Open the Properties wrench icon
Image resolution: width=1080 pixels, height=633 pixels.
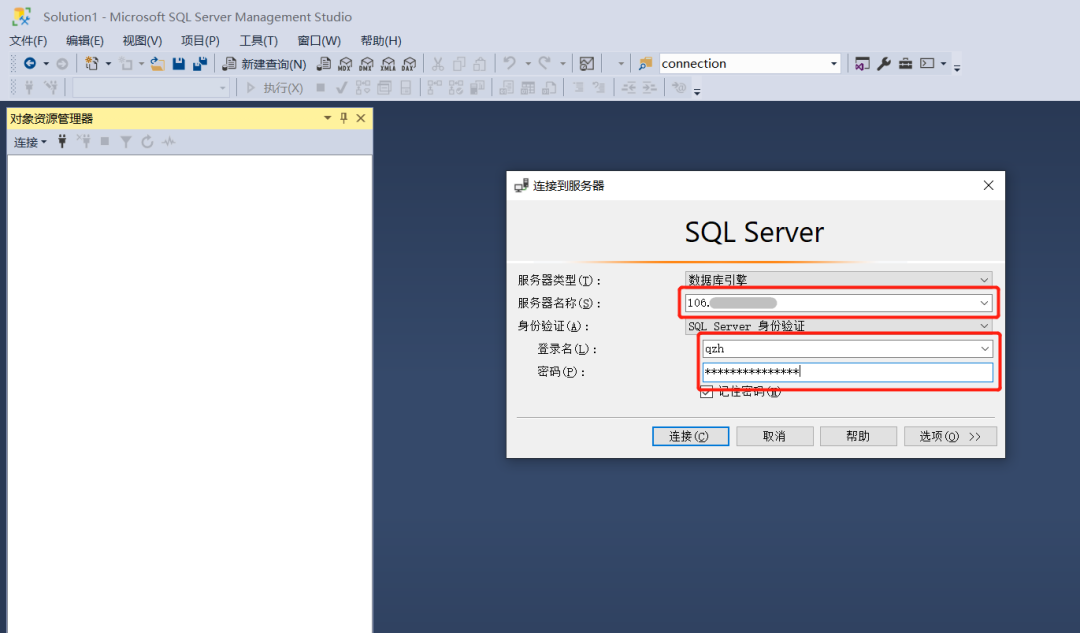coord(884,63)
